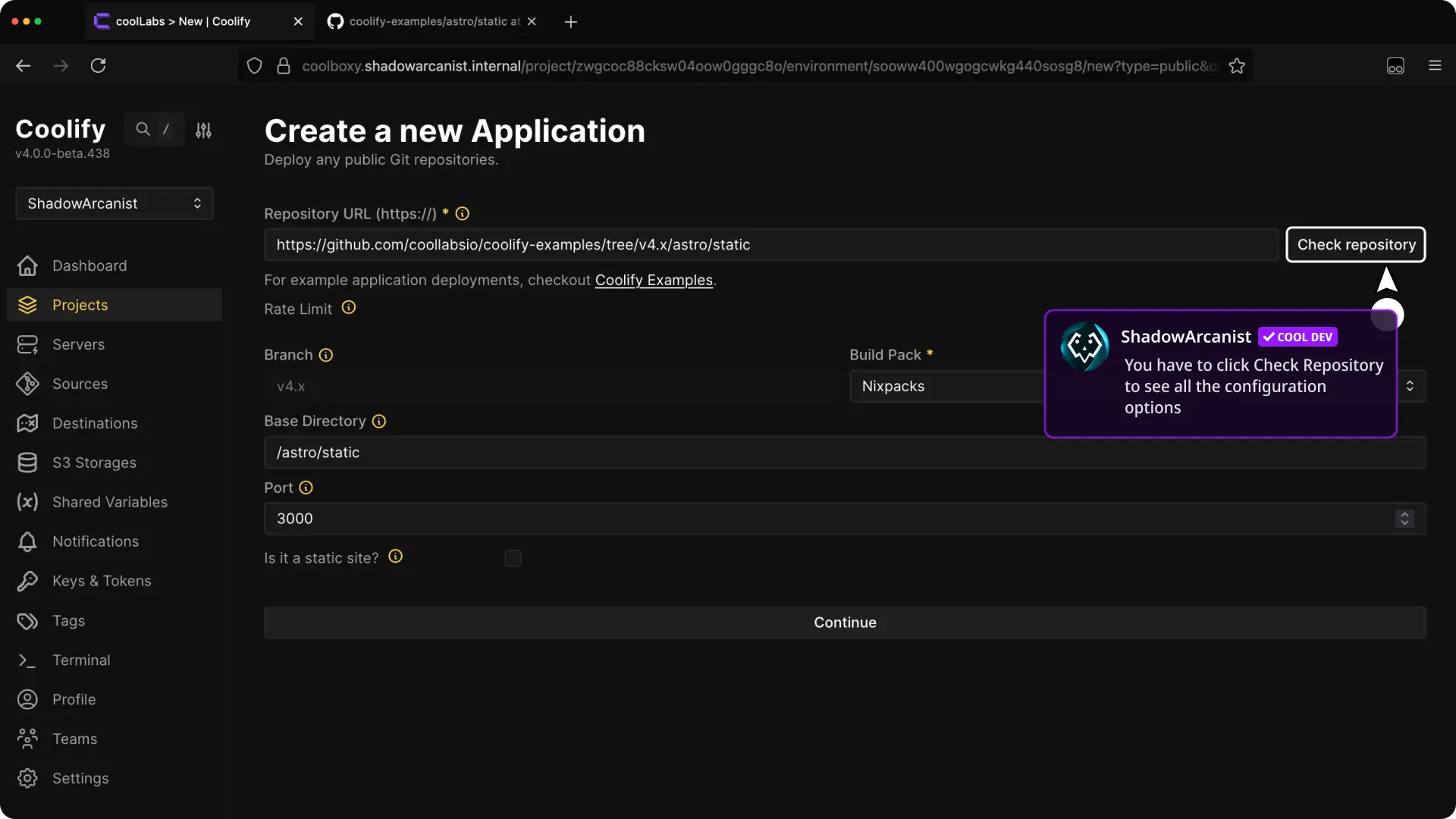The width and height of the screenshot is (1456, 819).
Task: Click the Check repository button
Action: pyautogui.click(x=1355, y=245)
